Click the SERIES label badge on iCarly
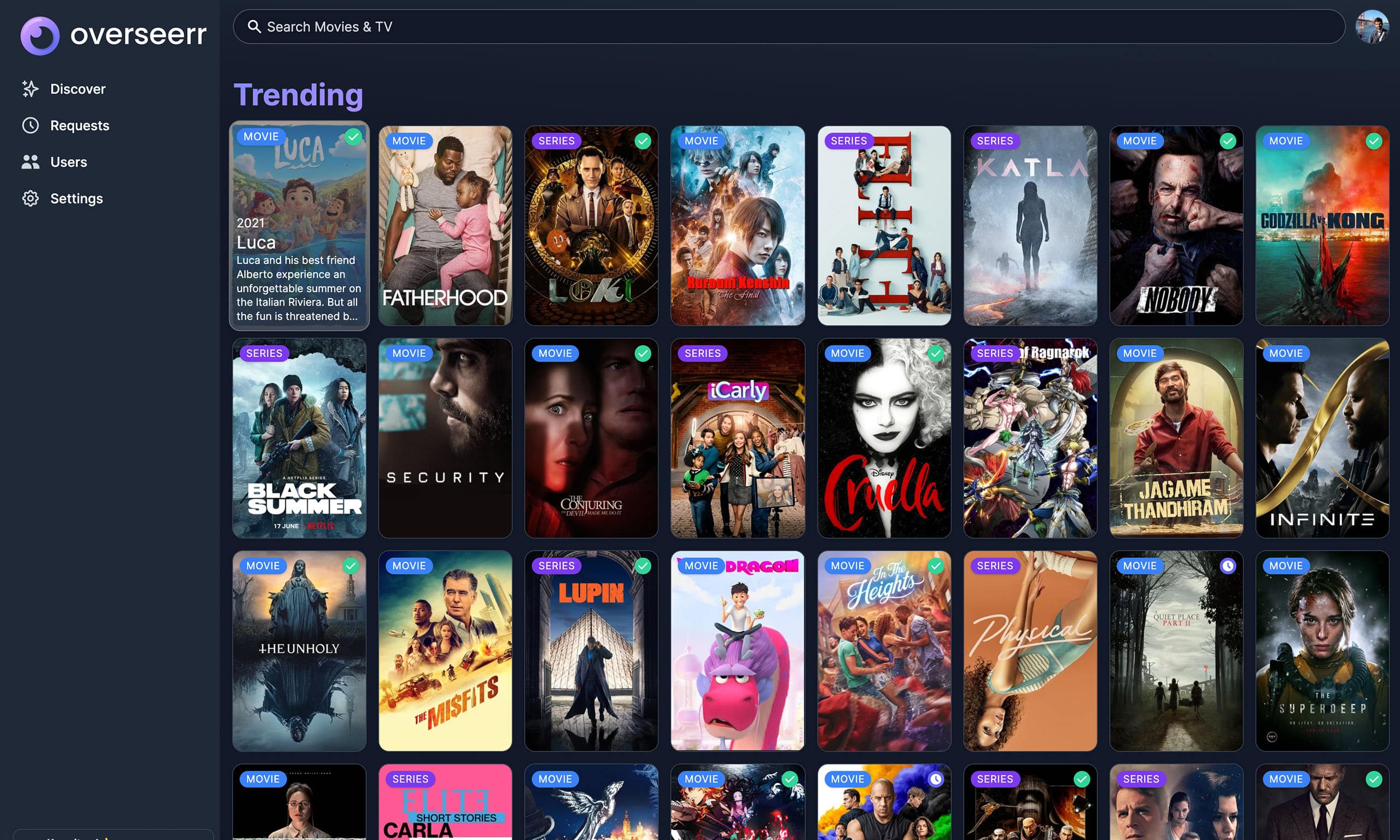1400x840 pixels. click(702, 353)
